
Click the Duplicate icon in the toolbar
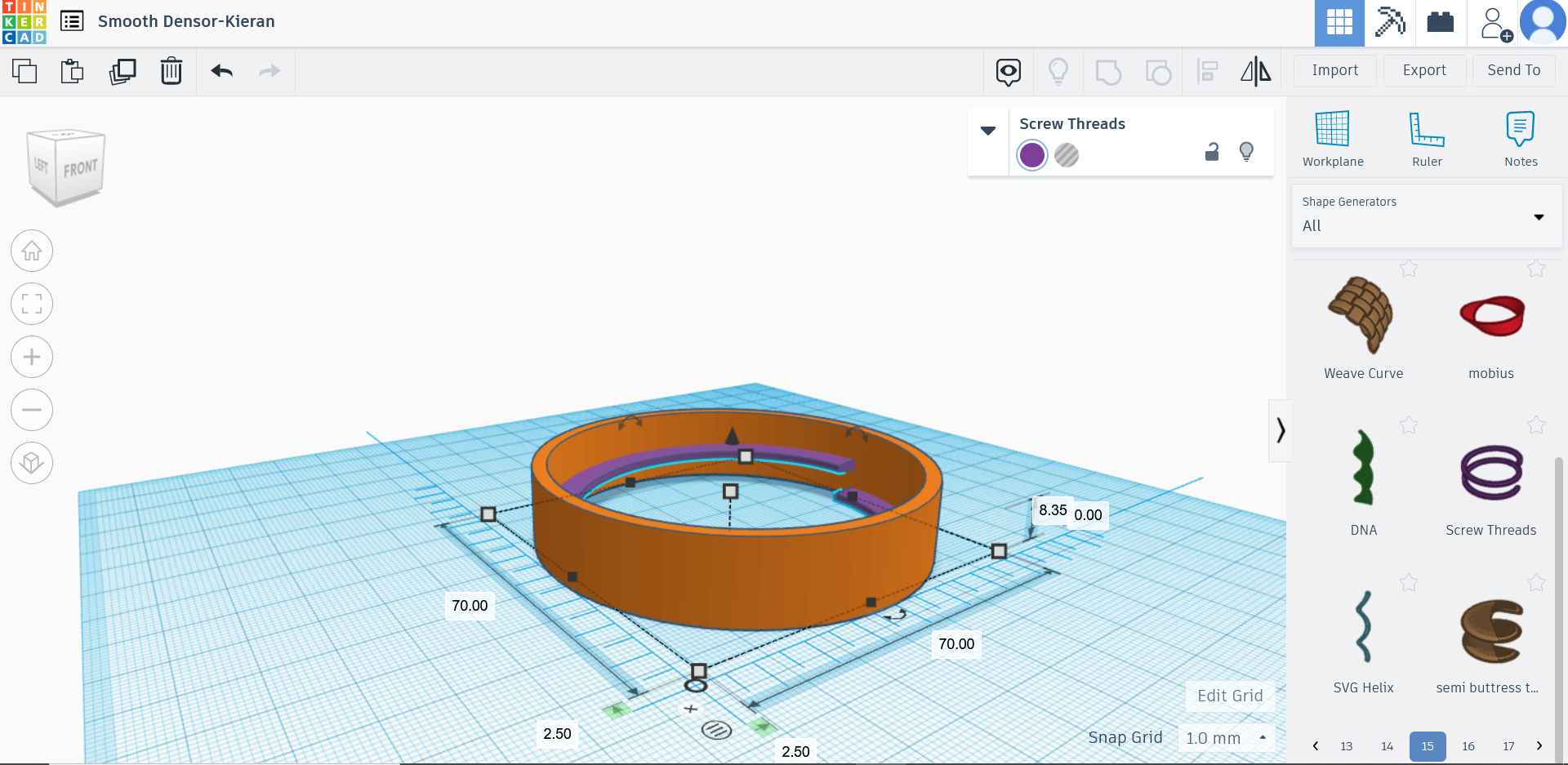pyautogui.click(x=122, y=71)
